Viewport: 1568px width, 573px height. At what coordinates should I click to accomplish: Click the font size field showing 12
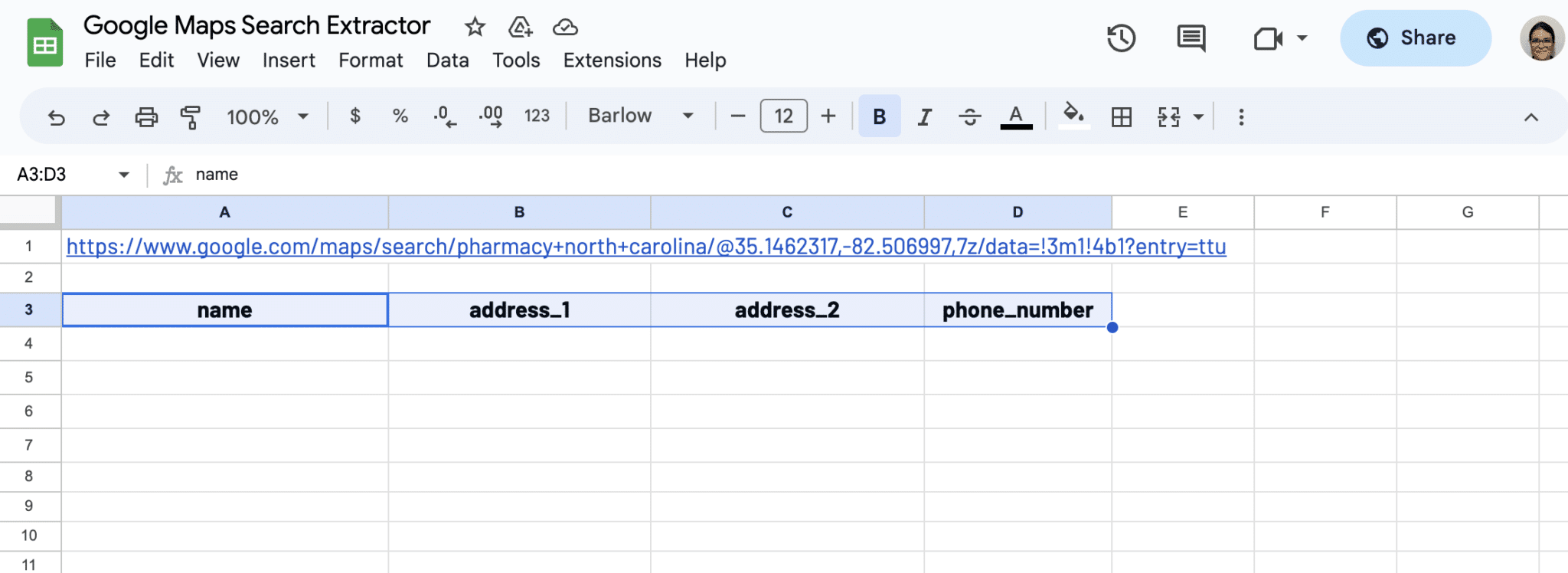pyautogui.click(x=783, y=116)
